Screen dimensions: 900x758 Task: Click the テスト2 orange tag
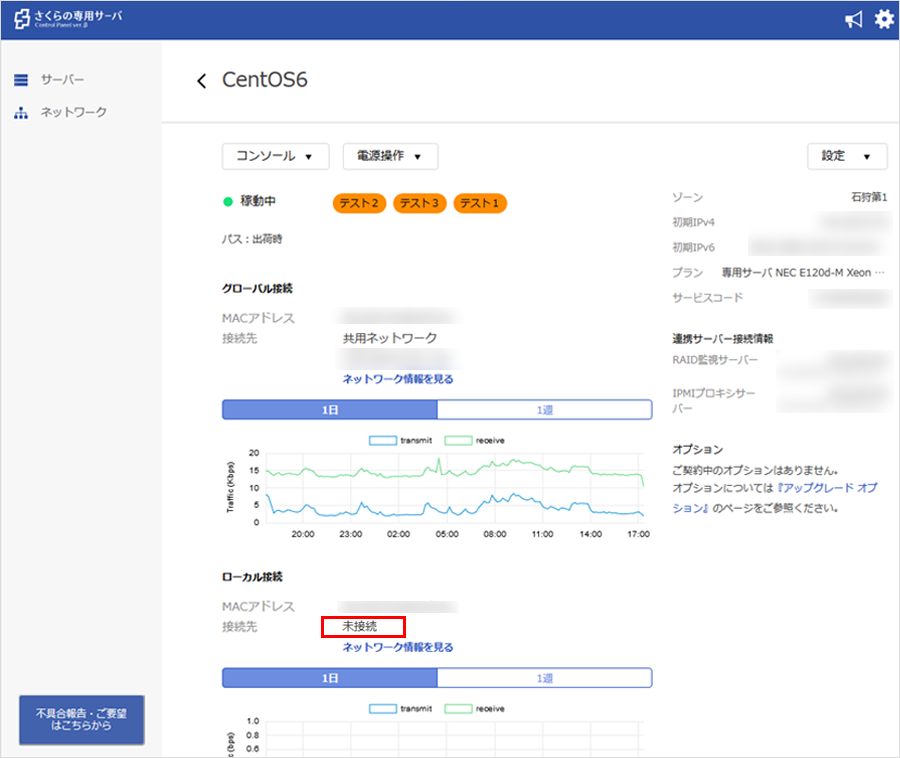pos(359,204)
